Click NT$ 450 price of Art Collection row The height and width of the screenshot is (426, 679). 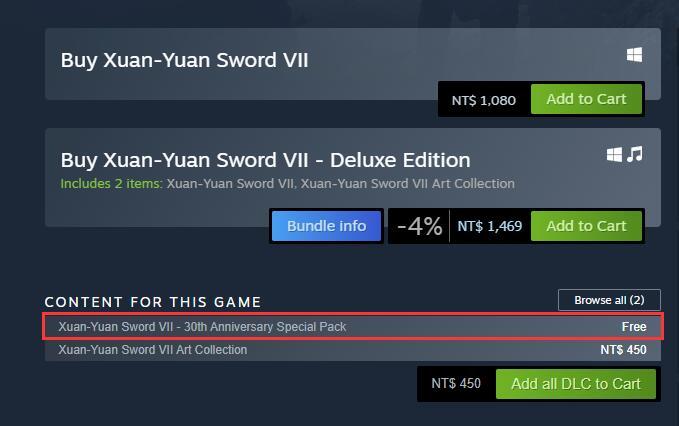pos(623,350)
